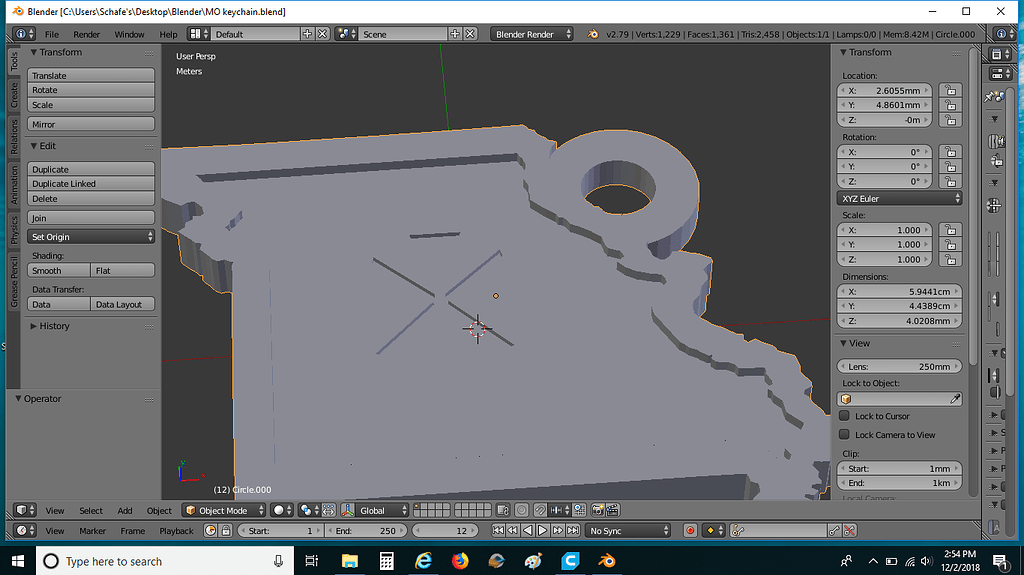The image size is (1024, 575).
Task: Click the eyedropper in Lock to Object field
Action: click(955, 399)
